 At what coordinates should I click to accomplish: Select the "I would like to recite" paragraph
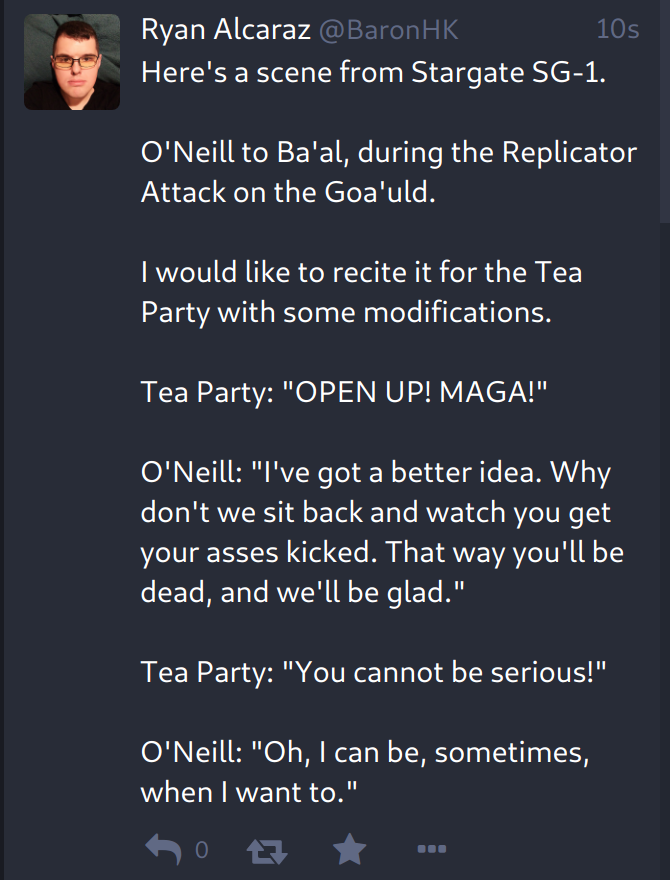point(361,271)
